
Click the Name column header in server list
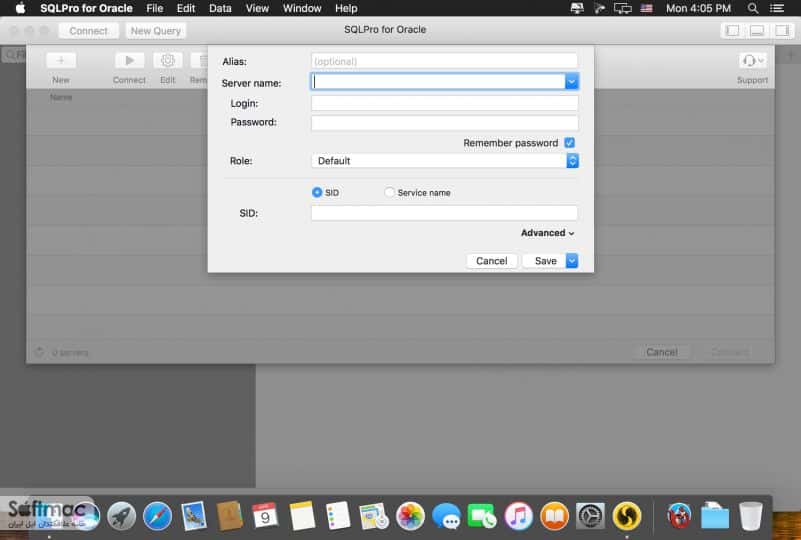61,97
